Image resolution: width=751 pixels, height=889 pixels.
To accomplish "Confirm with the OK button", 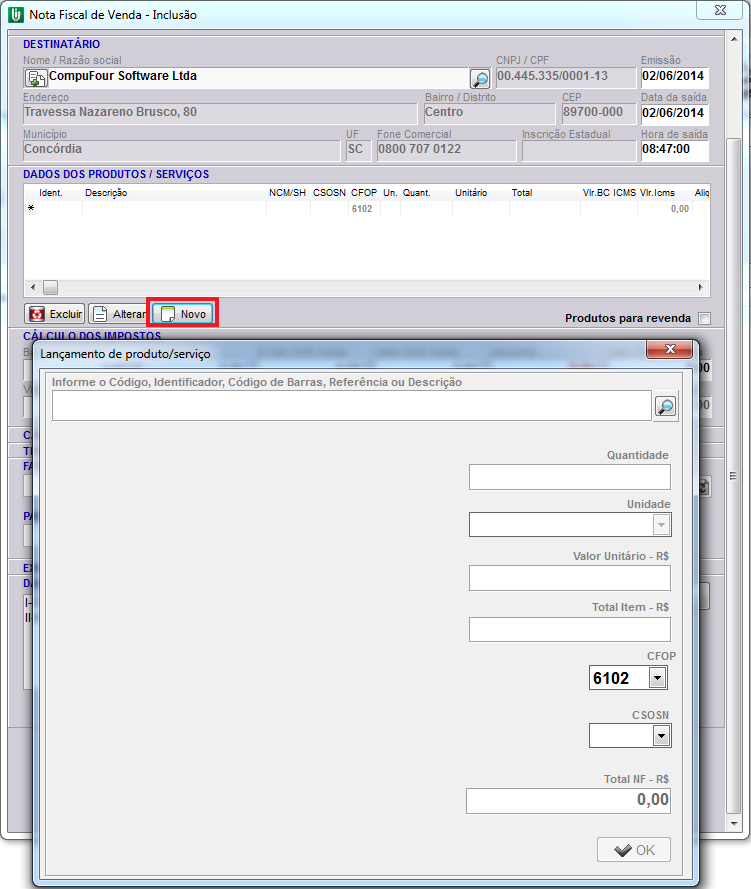I will pos(634,850).
